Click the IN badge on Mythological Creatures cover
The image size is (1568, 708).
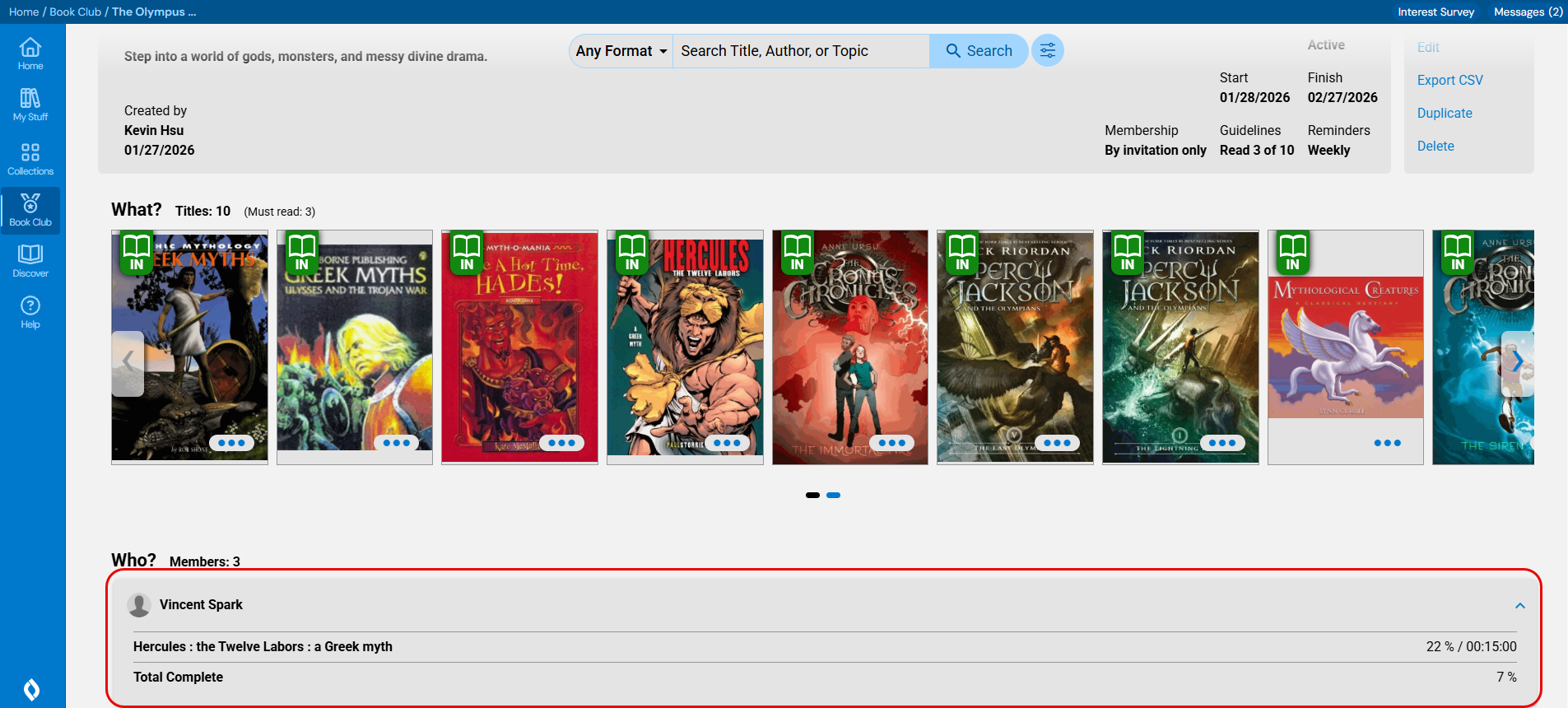tap(1293, 253)
